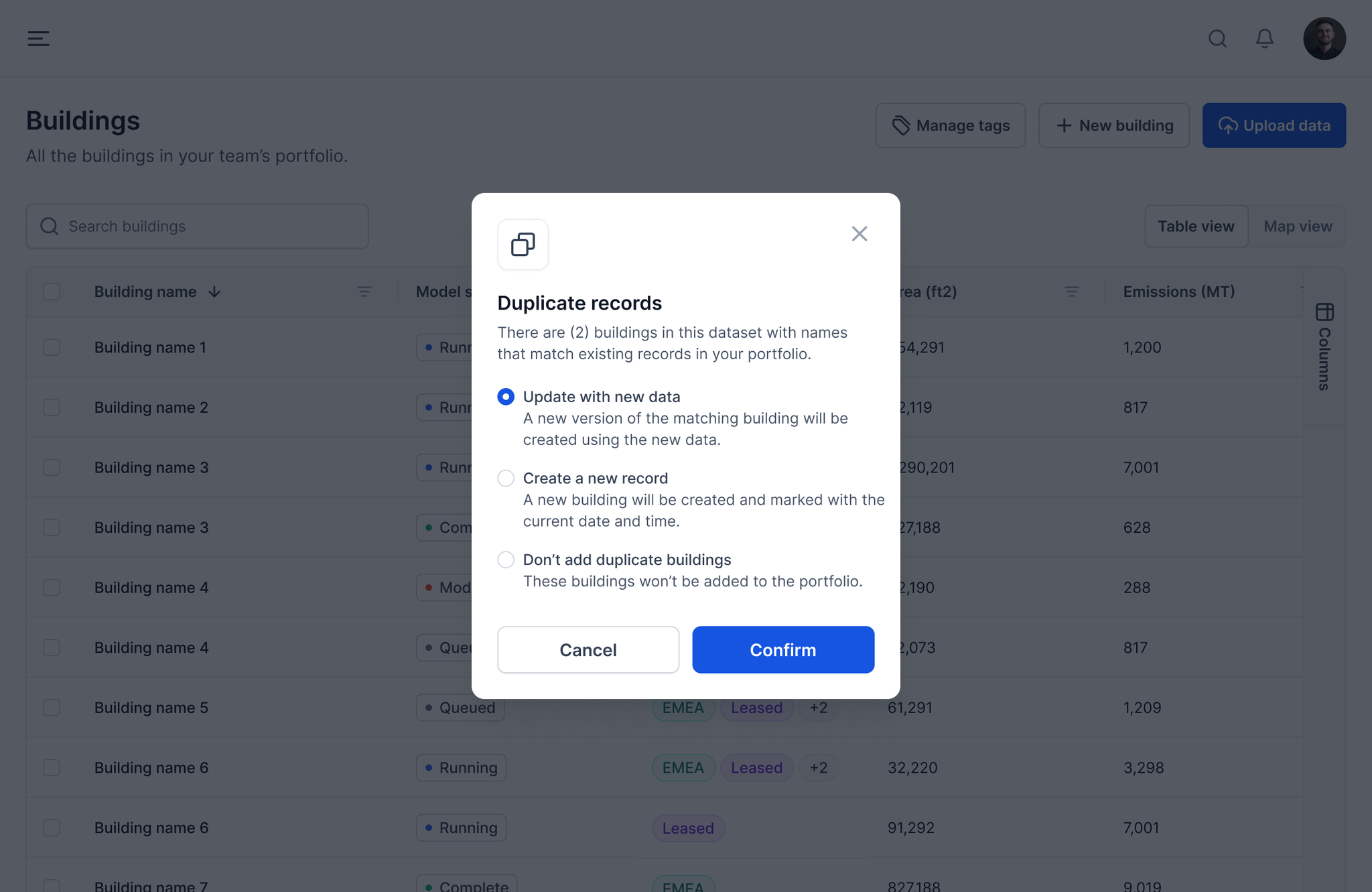Open the hamburger navigation menu
This screenshot has height=892, width=1372.
coord(38,38)
